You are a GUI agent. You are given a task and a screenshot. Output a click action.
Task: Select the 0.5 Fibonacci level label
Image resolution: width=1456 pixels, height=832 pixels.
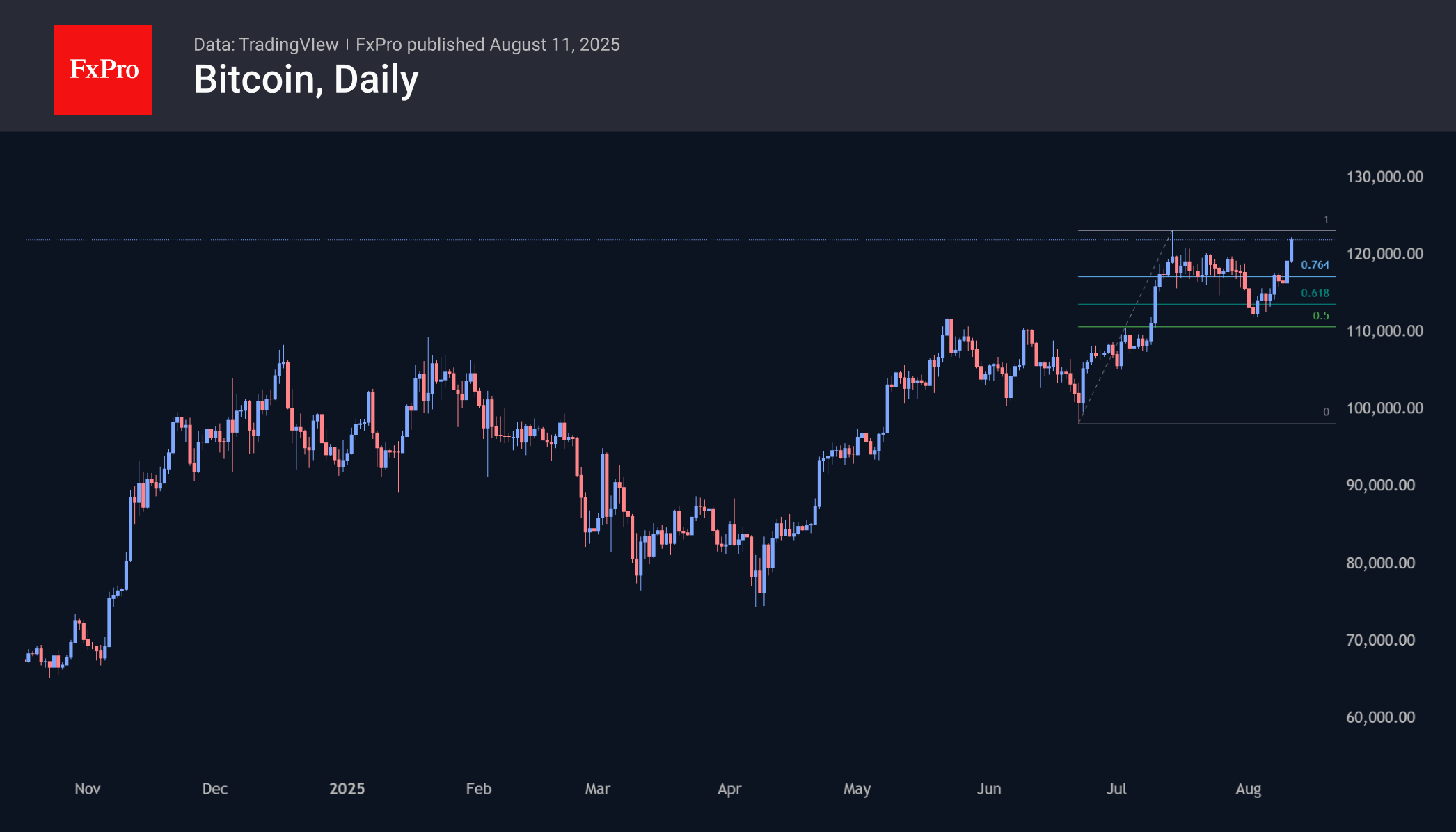pyautogui.click(x=1320, y=316)
